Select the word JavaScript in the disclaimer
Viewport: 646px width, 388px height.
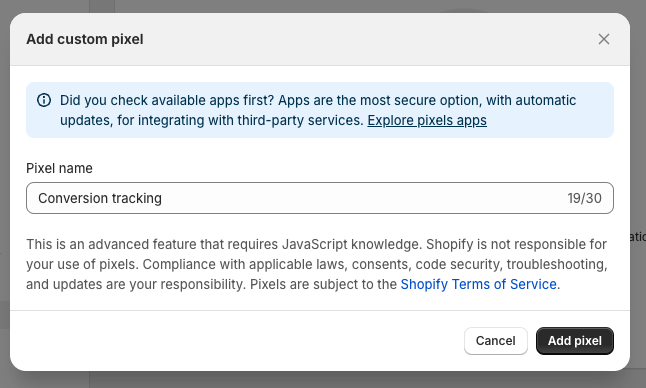(314, 244)
